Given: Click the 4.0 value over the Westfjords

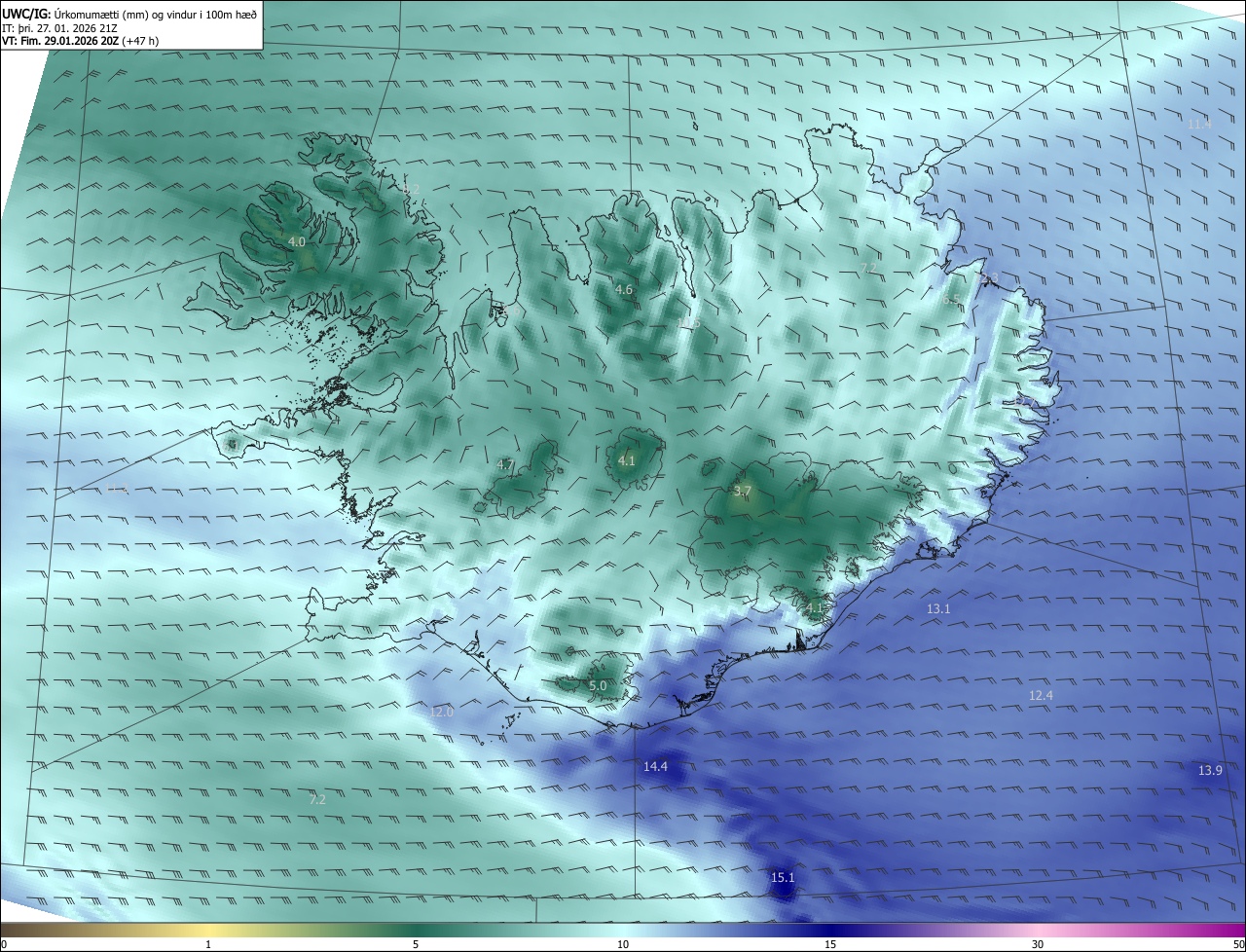Looking at the screenshot, I should coord(297,241).
